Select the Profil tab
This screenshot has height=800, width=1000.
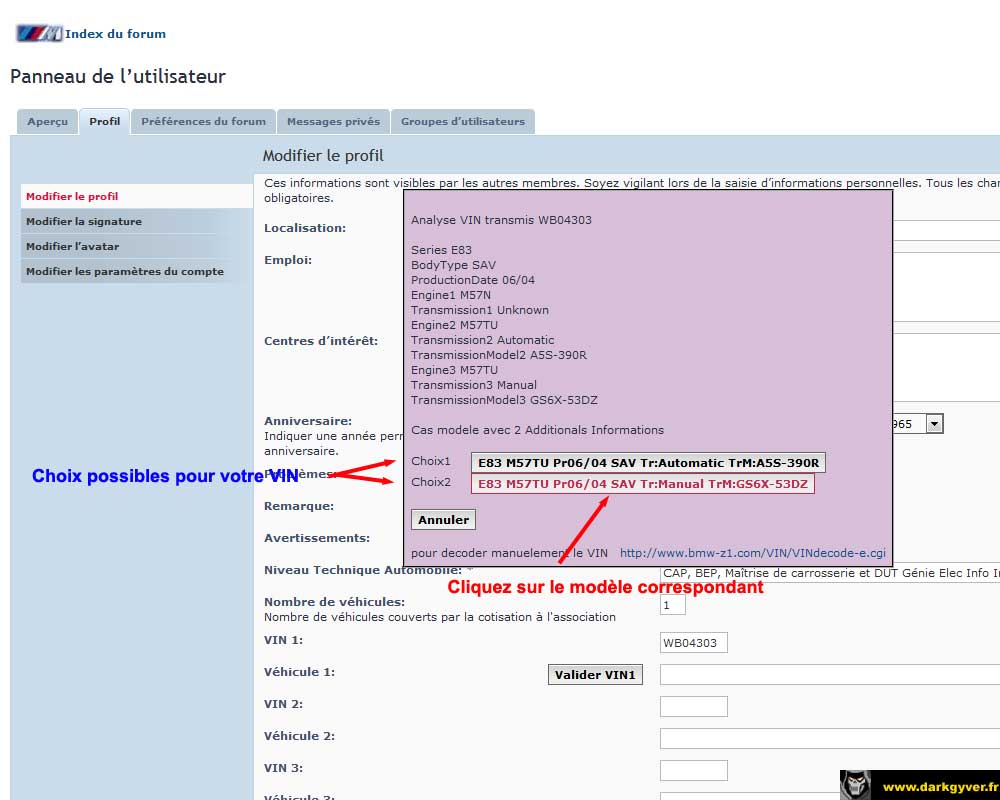[x=105, y=121]
